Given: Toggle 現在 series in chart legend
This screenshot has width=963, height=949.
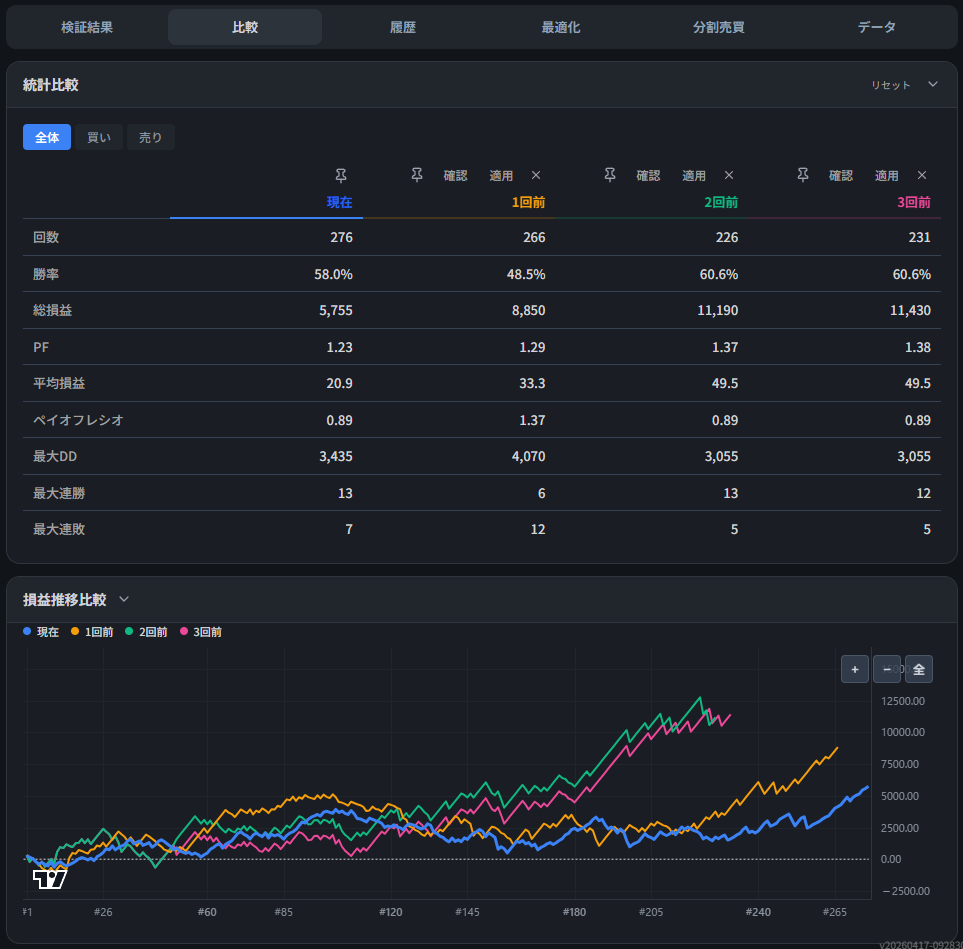Looking at the screenshot, I should [x=41, y=631].
